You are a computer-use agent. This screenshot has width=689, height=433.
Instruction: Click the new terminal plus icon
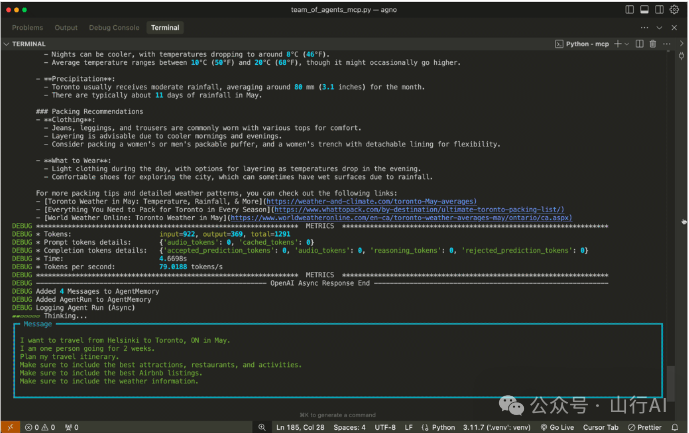click(616, 44)
